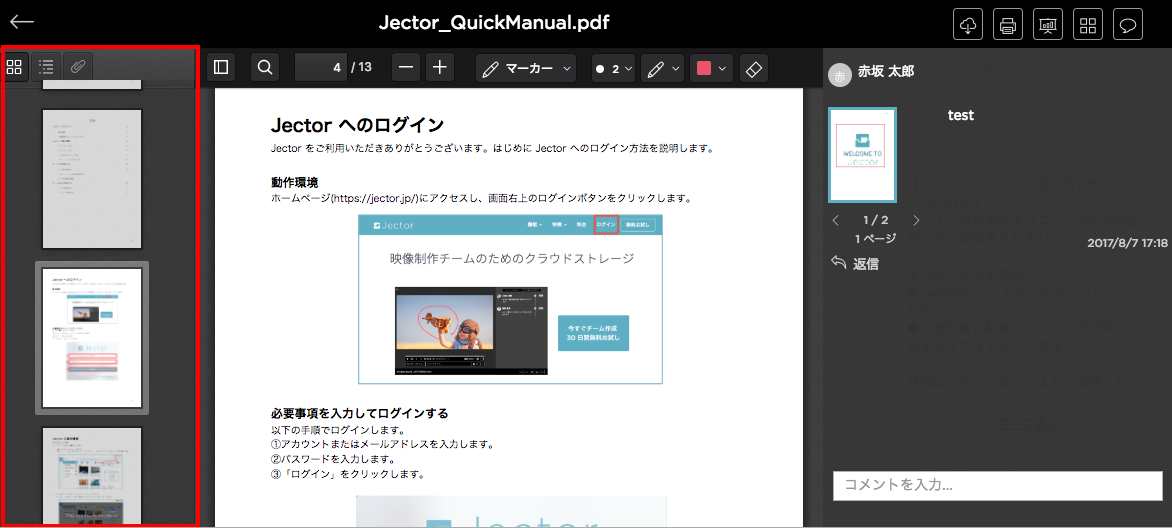Open presentation mode icon

point(1048,25)
